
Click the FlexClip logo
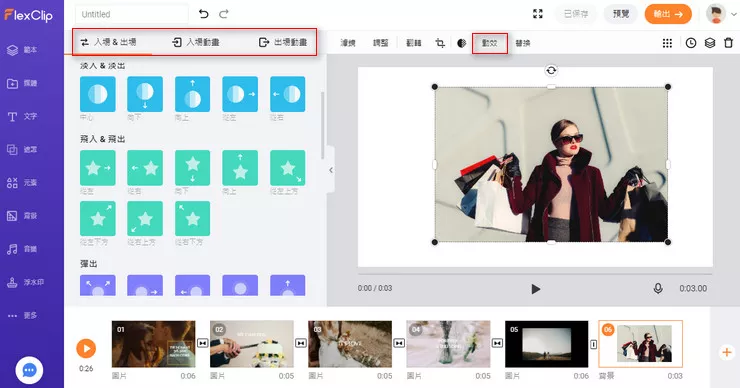28,15
